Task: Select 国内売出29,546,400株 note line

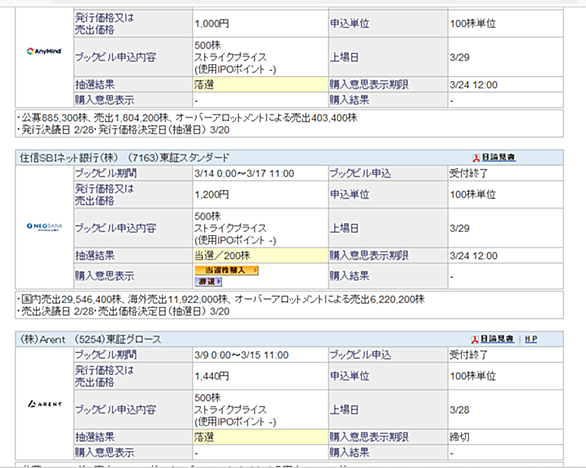Action: click(x=221, y=299)
